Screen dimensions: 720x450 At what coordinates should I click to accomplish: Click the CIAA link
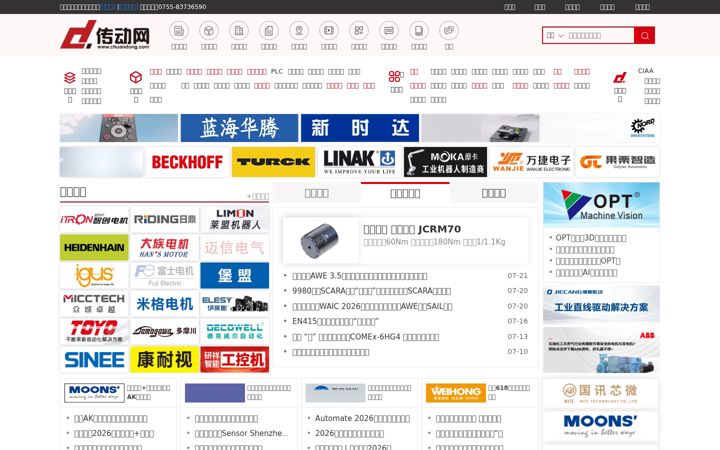pos(645,71)
